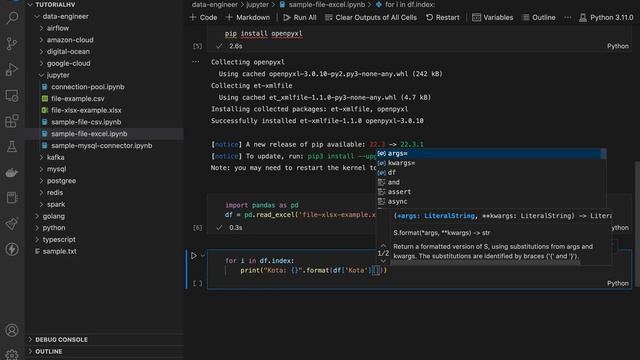Open more toolbar actions ellipsis
The width and height of the screenshot is (640, 360).
click(568, 18)
